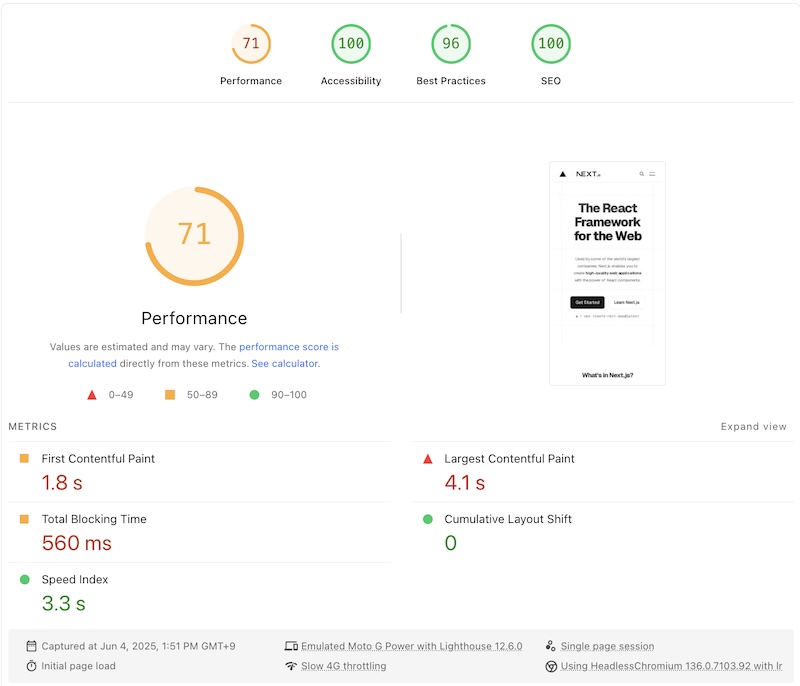The height and width of the screenshot is (686, 800).
Task: Click the wifi icon by Slow 4G throttling
Action: (291, 666)
